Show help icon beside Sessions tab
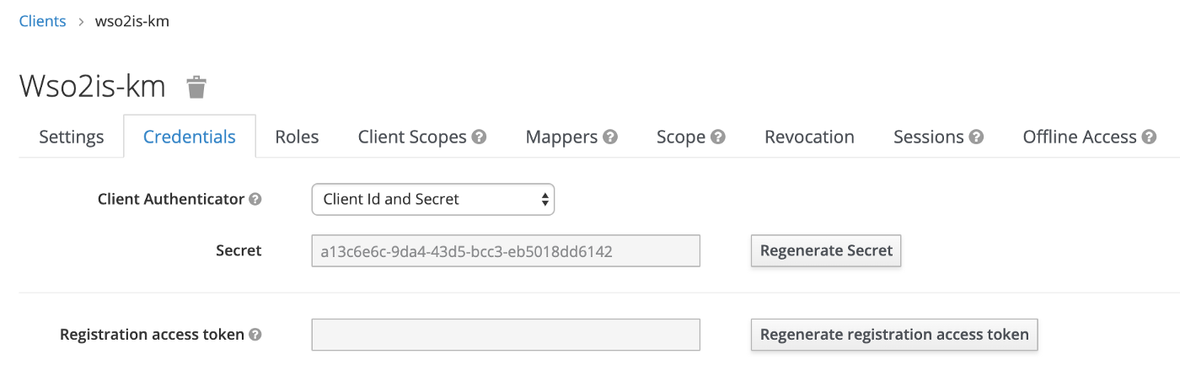This screenshot has width=1180, height=376. pyautogui.click(x=977, y=137)
